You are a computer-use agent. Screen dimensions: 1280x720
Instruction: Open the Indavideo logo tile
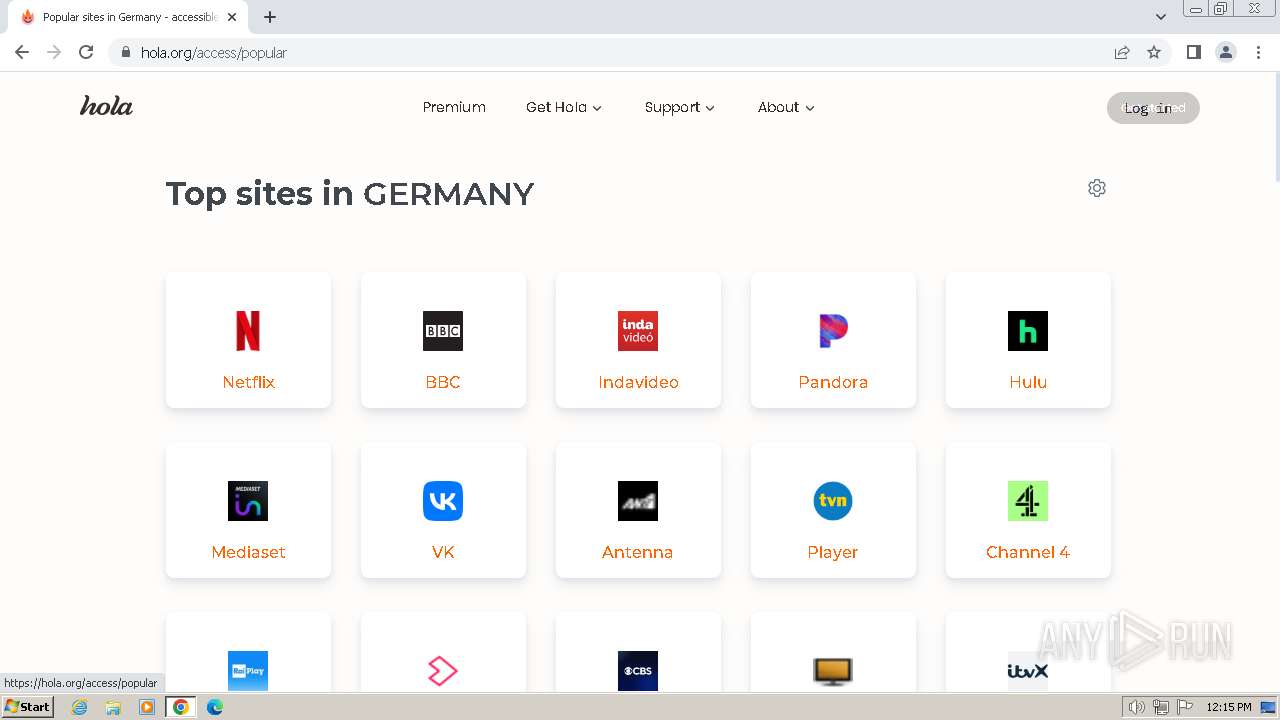638,331
